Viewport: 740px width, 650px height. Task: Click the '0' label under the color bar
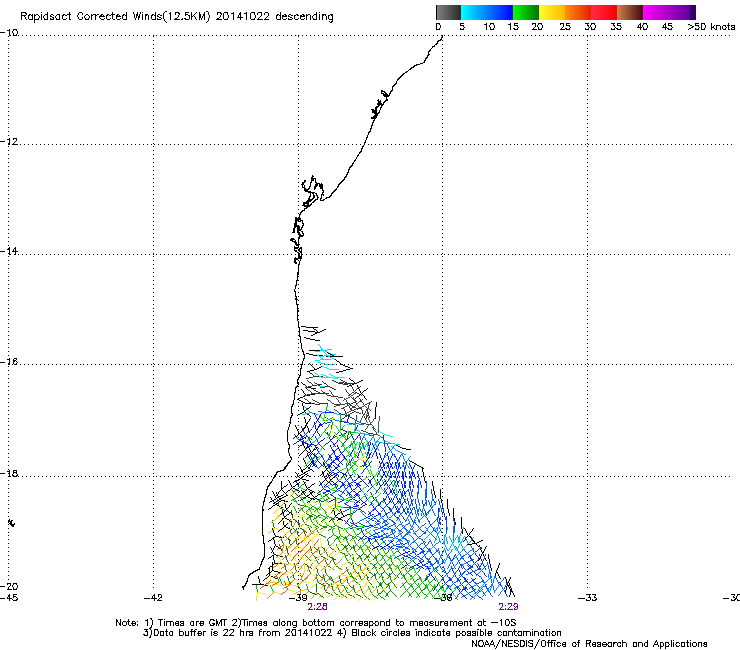[x=438, y=27]
